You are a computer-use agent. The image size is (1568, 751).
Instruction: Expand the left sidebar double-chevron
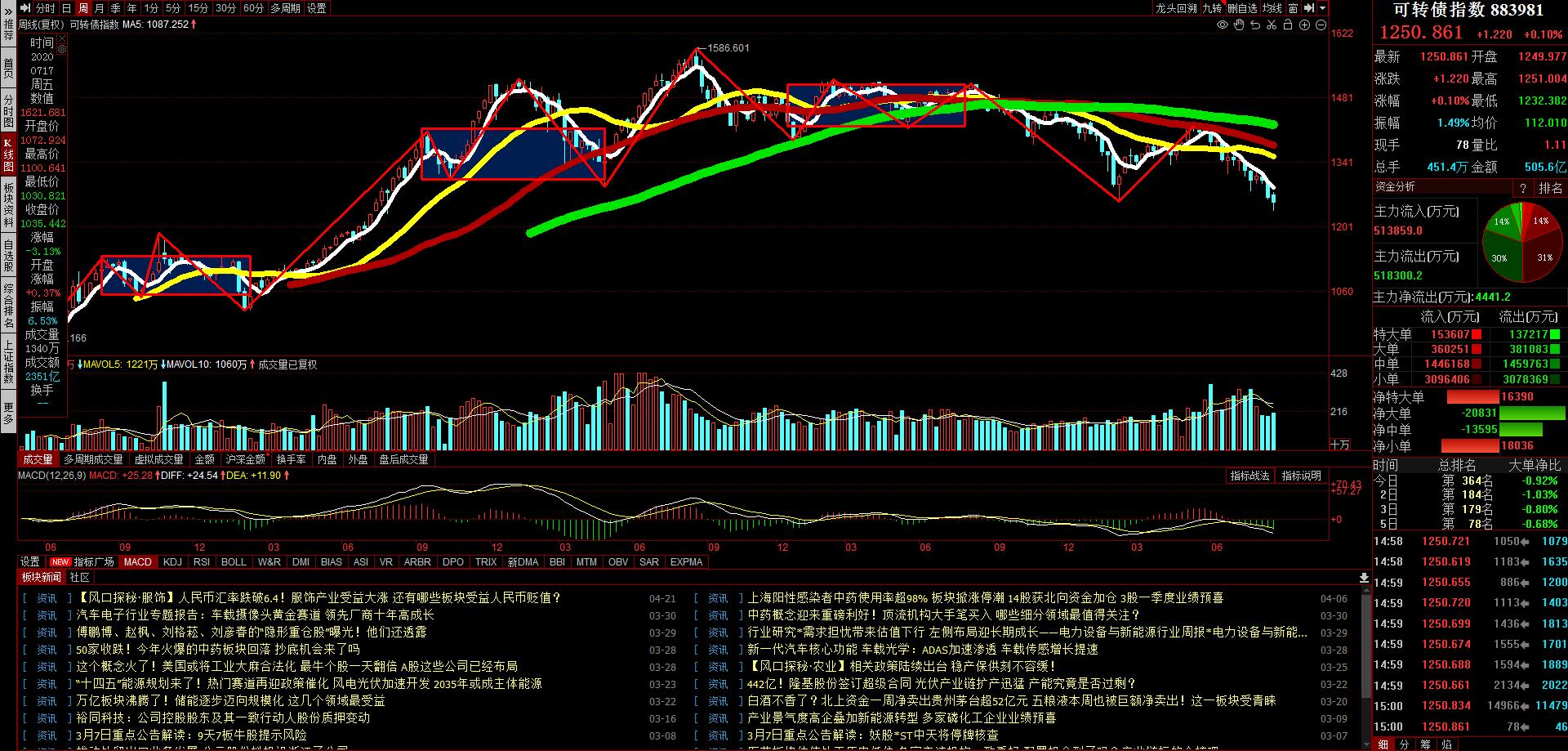click(x=8, y=11)
